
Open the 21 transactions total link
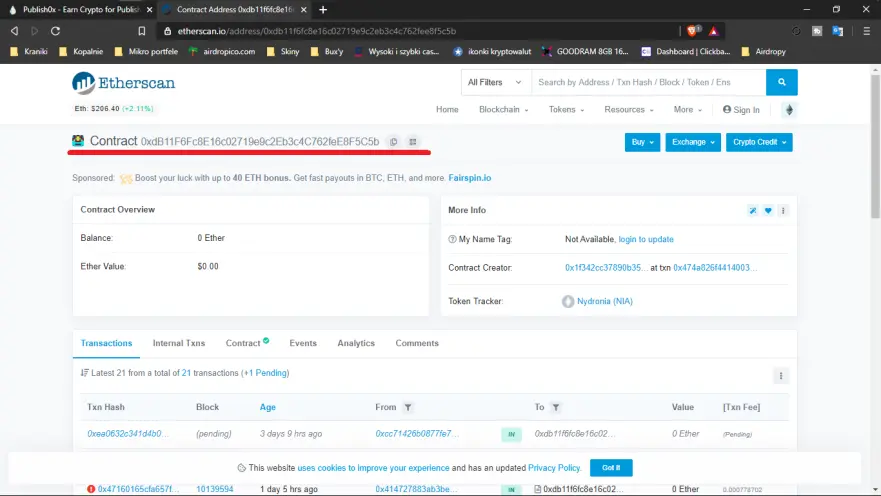pyautogui.click(x=186, y=373)
